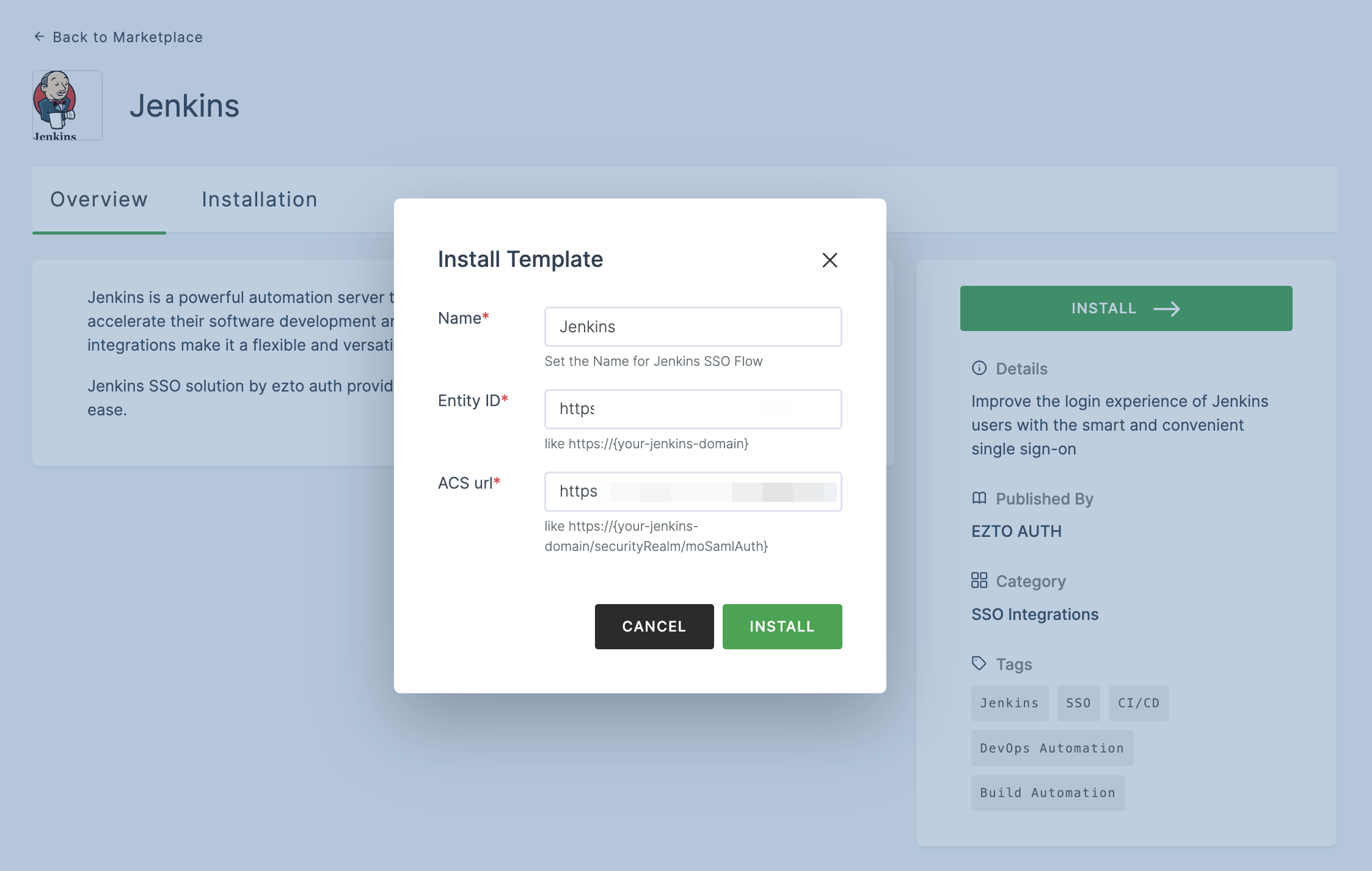The width and height of the screenshot is (1372, 871).
Task: Click the Category icon
Action: 978,579
